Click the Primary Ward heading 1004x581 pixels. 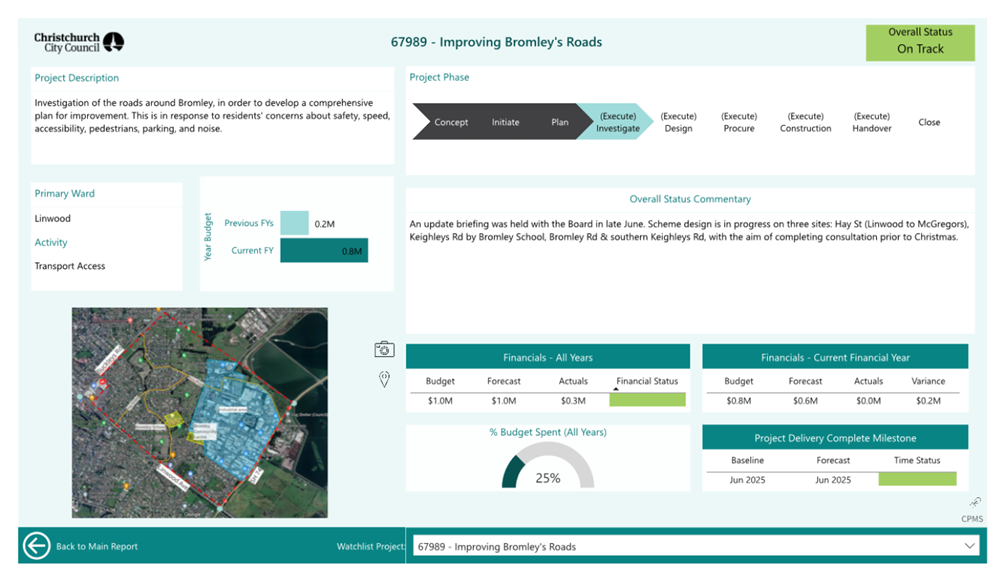tap(64, 193)
